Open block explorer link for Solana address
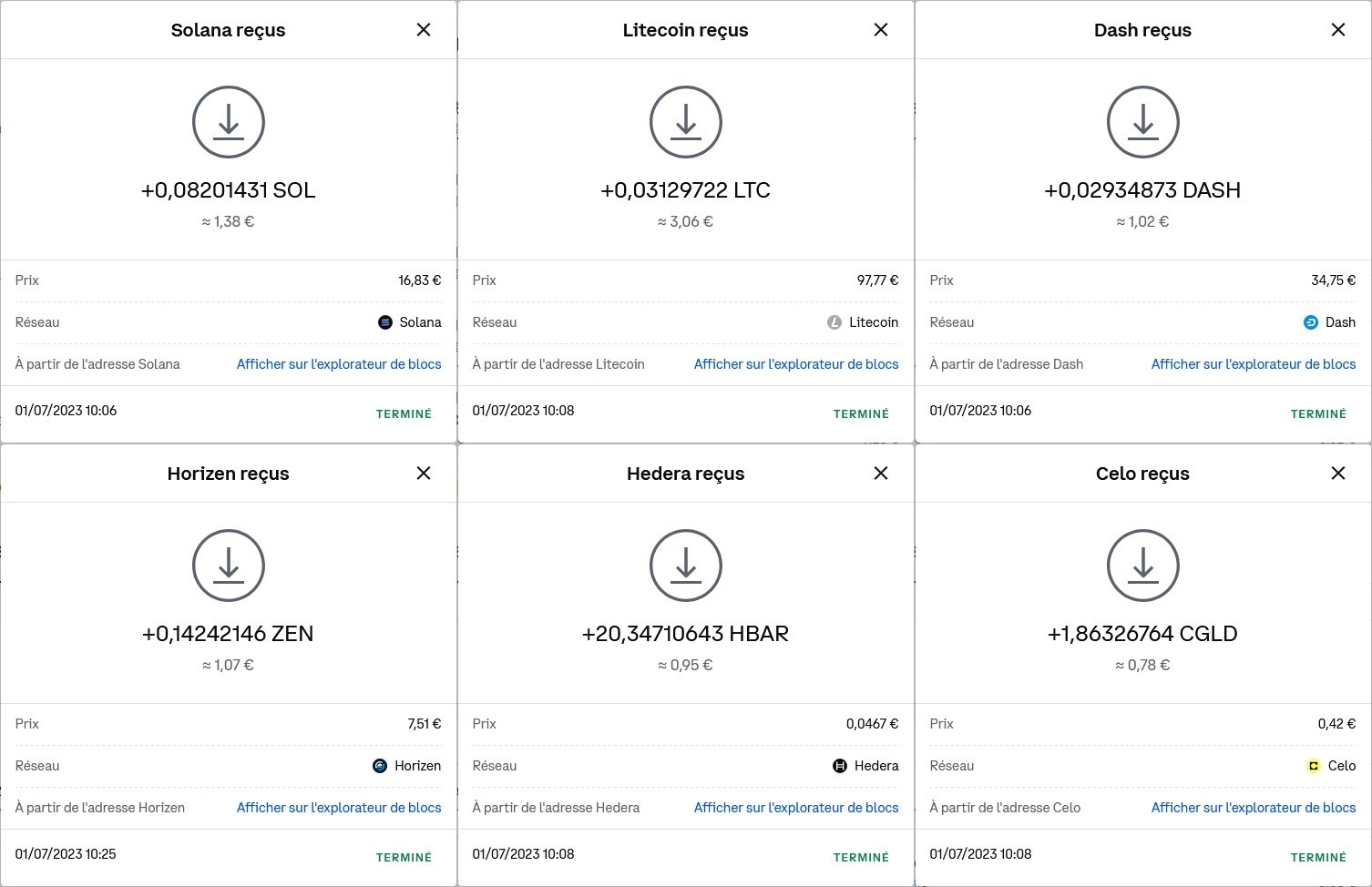This screenshot has width=1372, height=887. coord(339,364)
